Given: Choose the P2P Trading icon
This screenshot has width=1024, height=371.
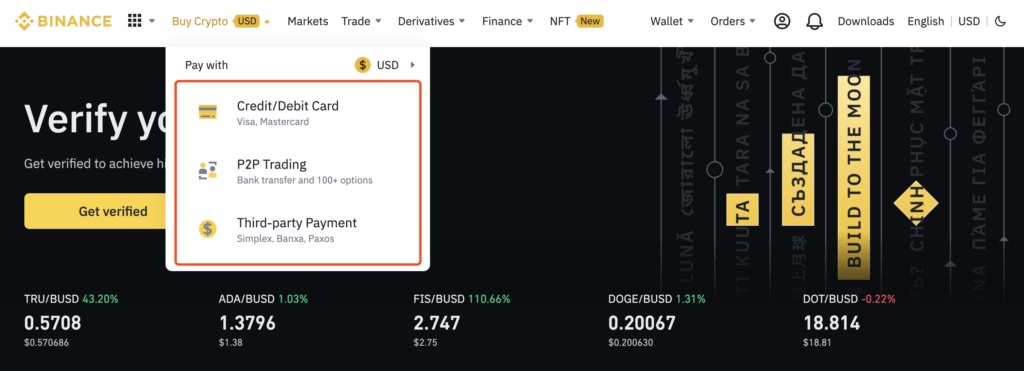Looking at the screenshot, I should click(x=208, y=170).
